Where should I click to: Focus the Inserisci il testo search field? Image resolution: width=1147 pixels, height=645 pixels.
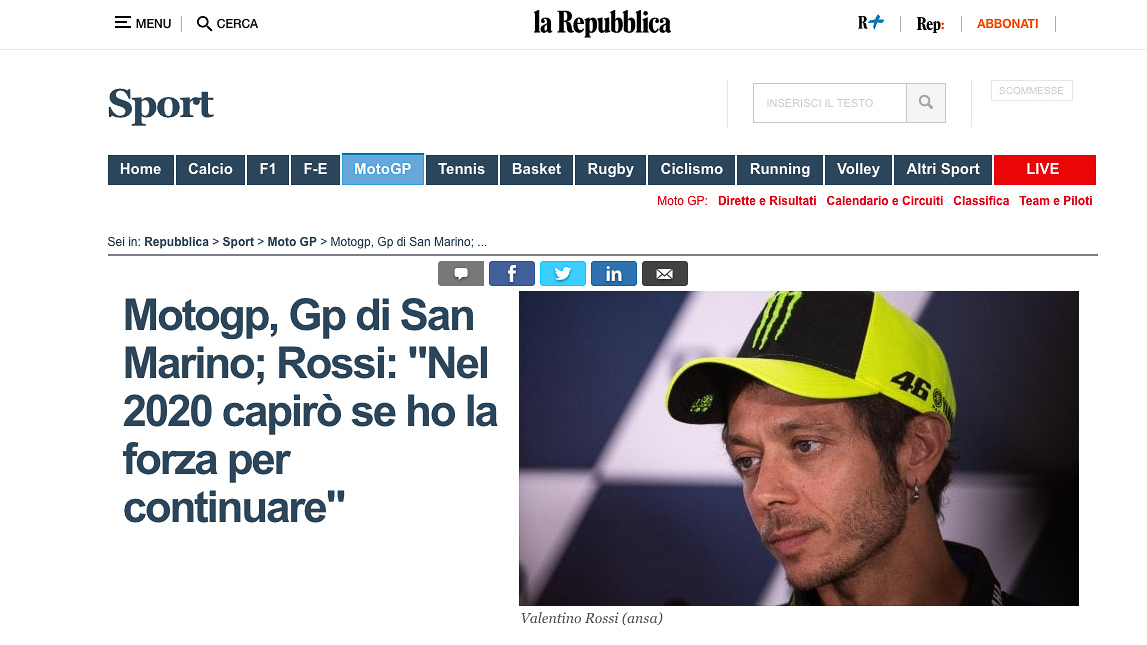coord(830,103)
